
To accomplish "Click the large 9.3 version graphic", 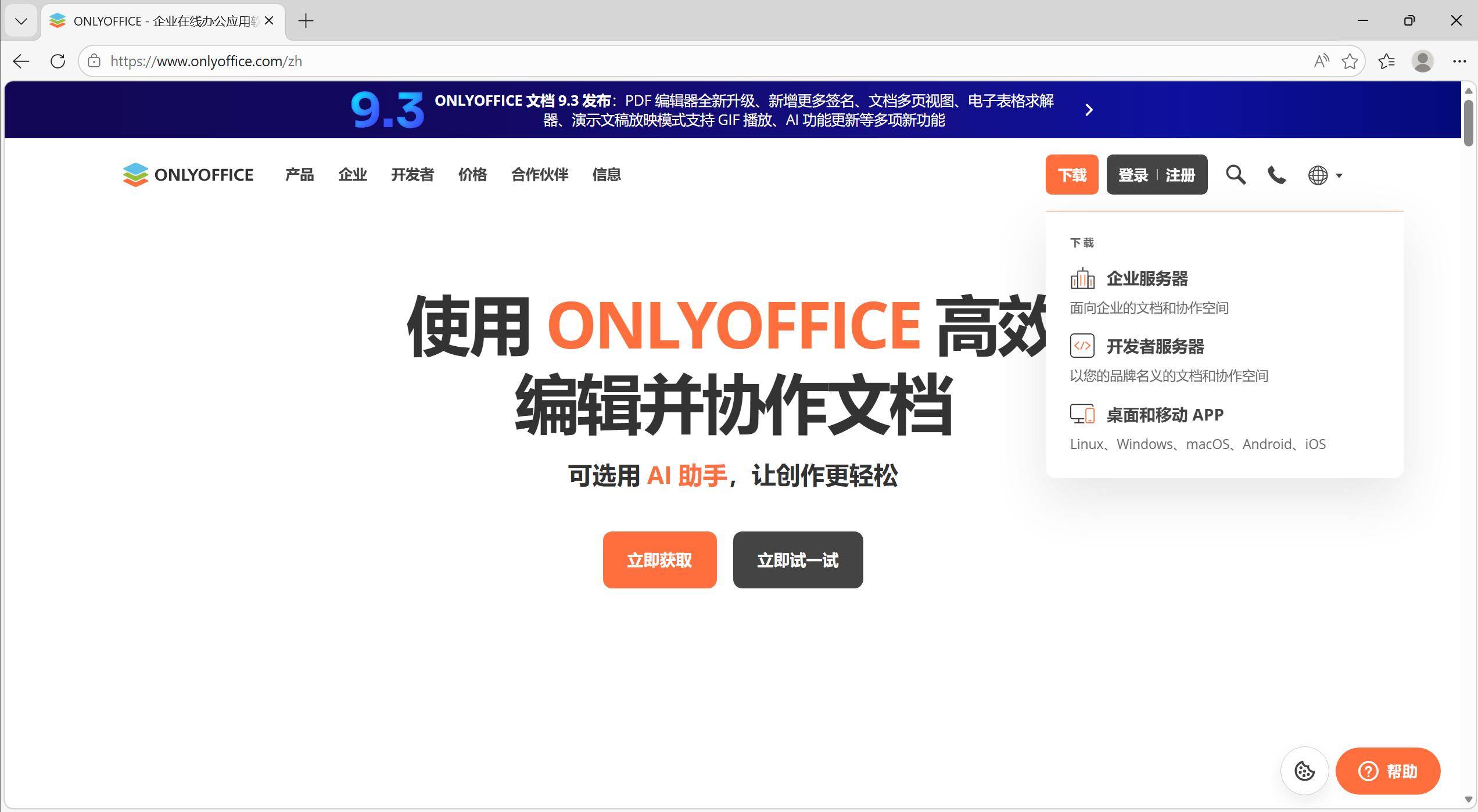I will pyautogui.click(x=388, y=110).
